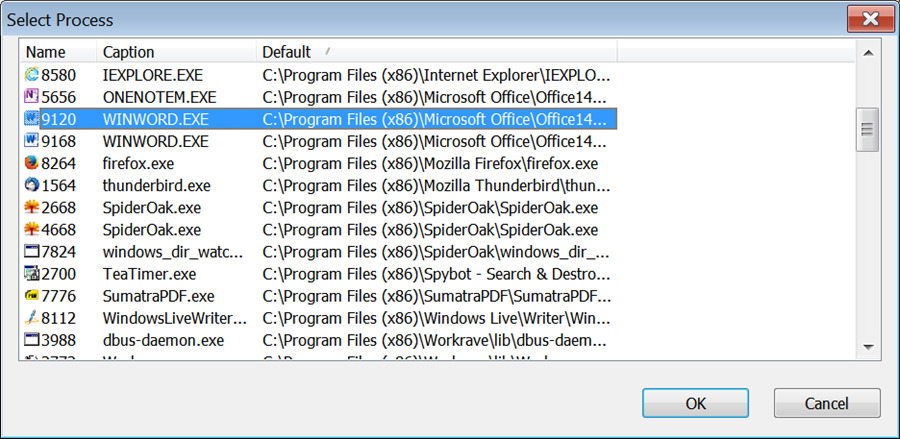Click process ID 7776

(59, 296)
